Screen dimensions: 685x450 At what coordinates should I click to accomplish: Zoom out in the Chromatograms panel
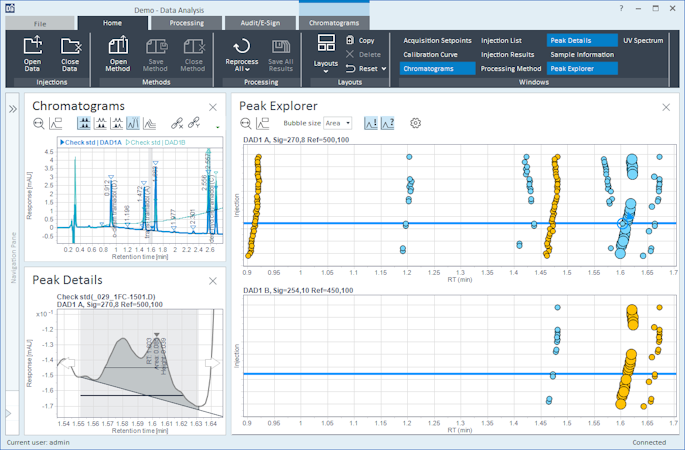[x=39, y=124]
